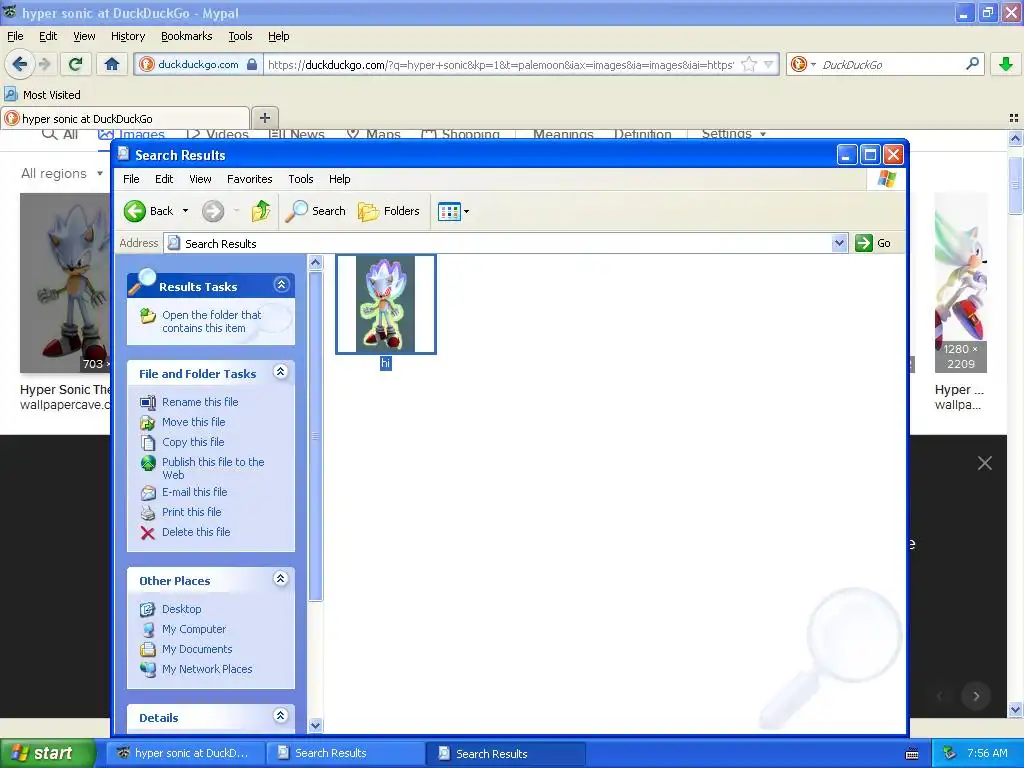Viewport: 1024px width, 768px height.
Task: Collapse the Details panel
Action: click(281, 716)
